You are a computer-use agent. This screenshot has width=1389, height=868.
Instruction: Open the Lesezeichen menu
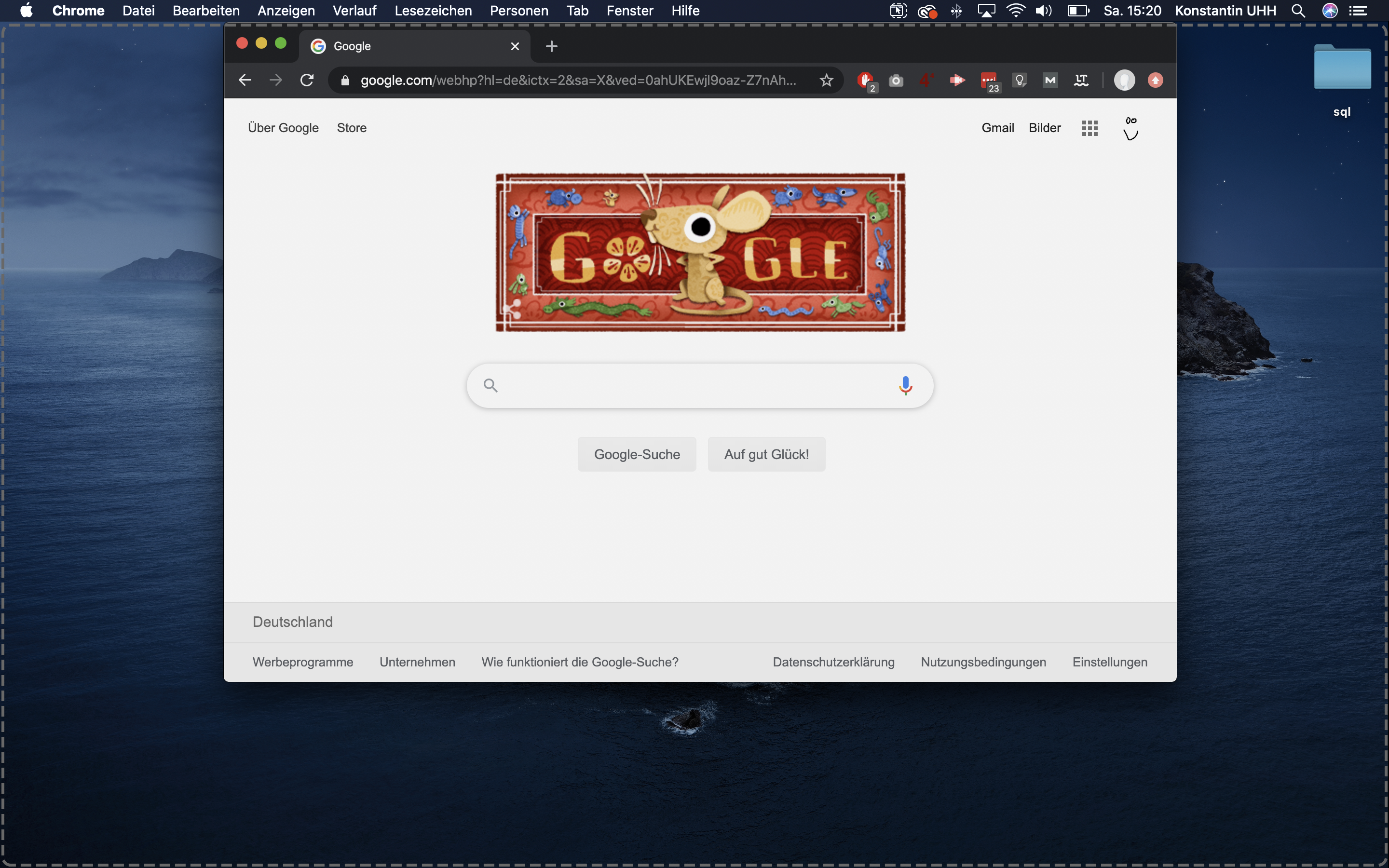[433, 11]
